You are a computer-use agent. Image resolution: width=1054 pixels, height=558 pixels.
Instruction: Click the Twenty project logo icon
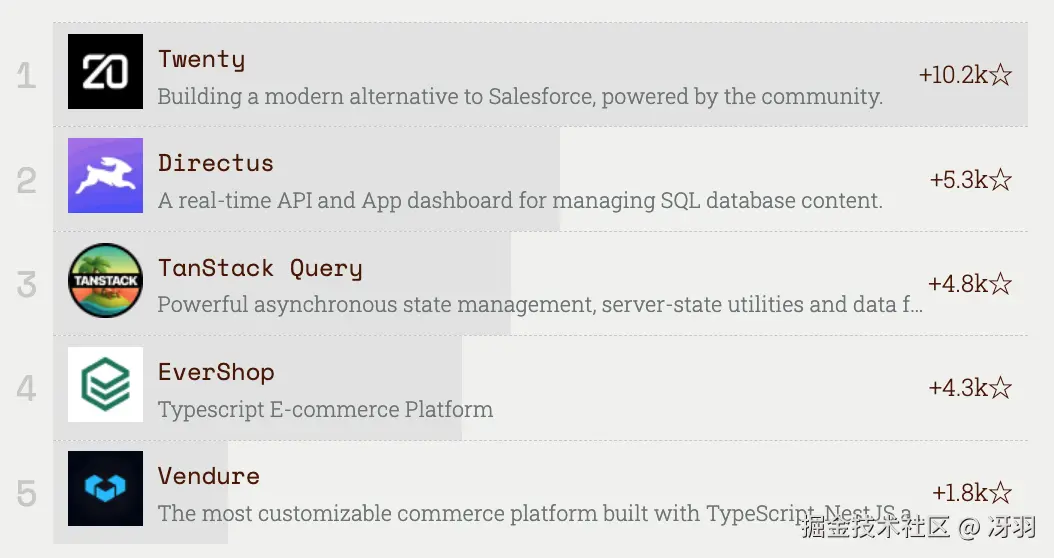(106, 71)
